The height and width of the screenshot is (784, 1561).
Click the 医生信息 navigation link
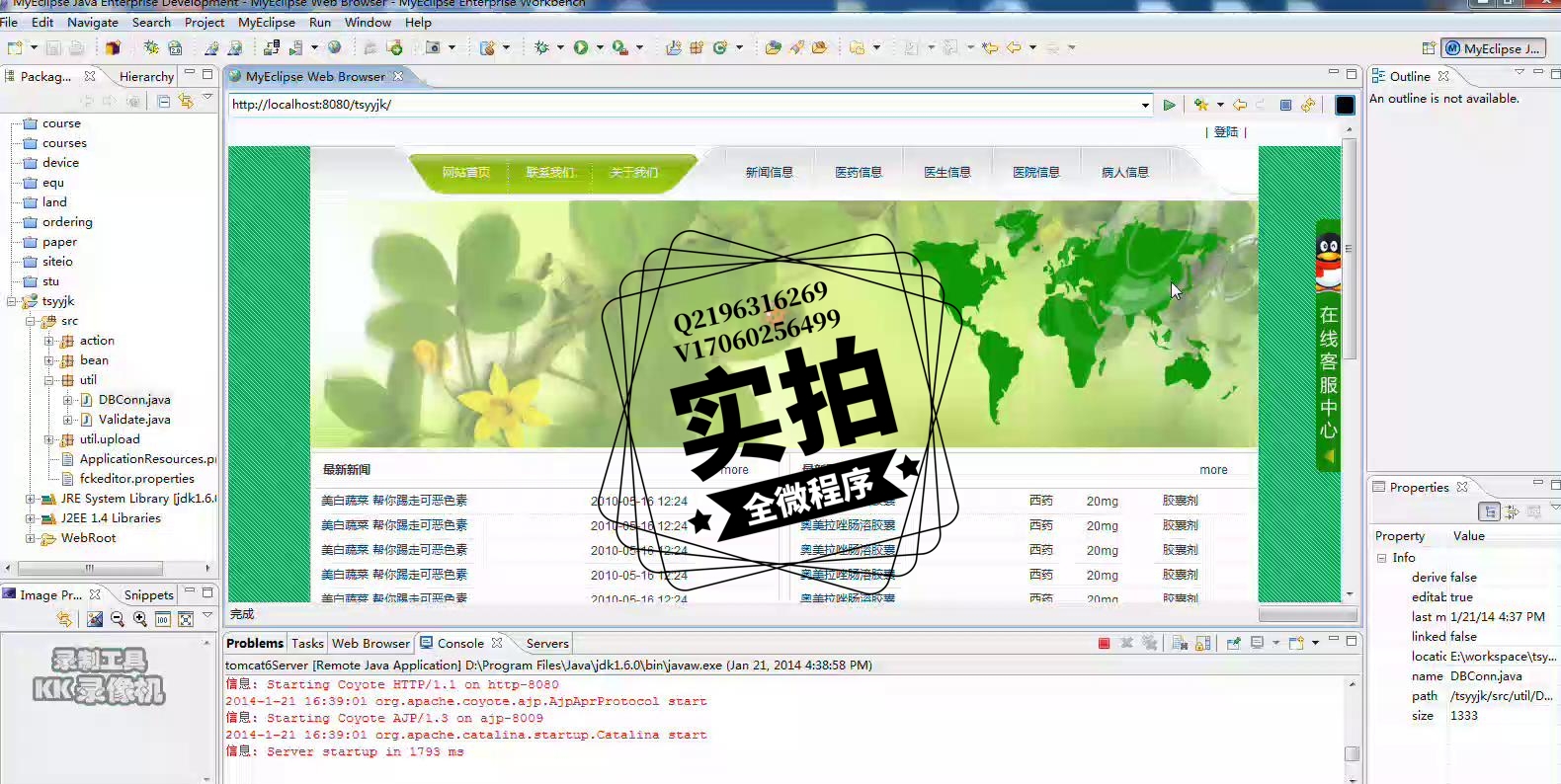point(947,172)
